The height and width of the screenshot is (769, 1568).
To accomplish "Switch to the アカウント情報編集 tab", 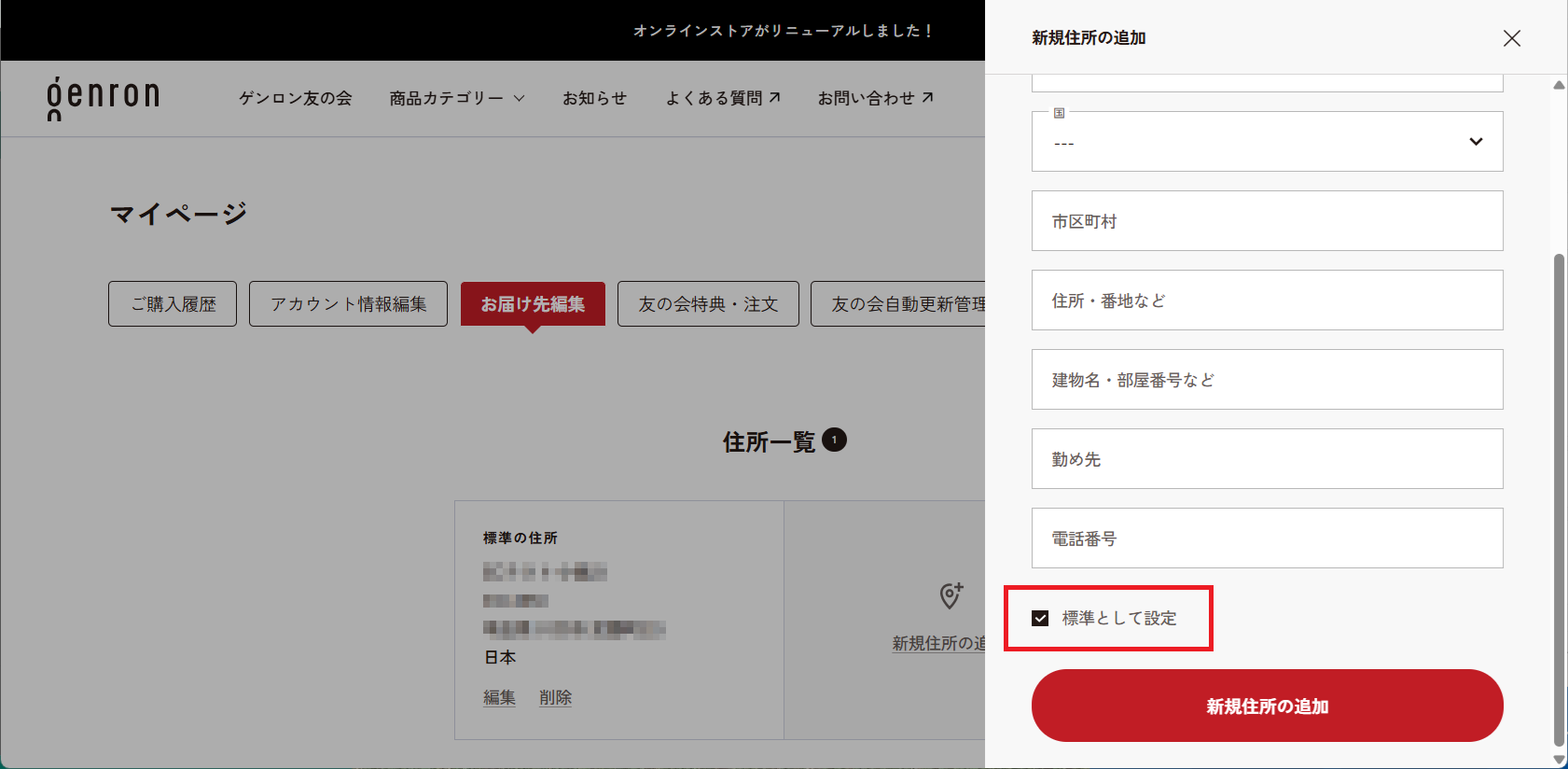I will tap(348, 304).
